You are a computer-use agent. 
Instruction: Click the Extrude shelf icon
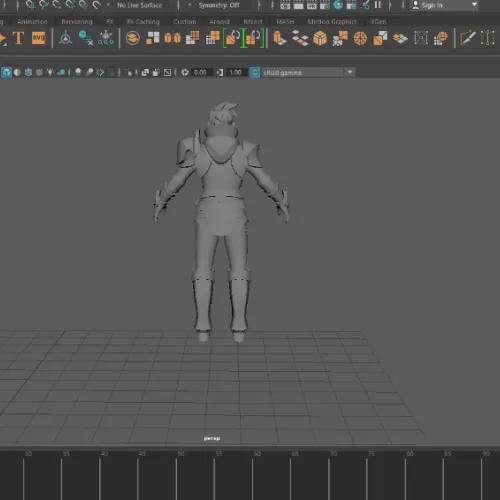[x=279, y=38]
